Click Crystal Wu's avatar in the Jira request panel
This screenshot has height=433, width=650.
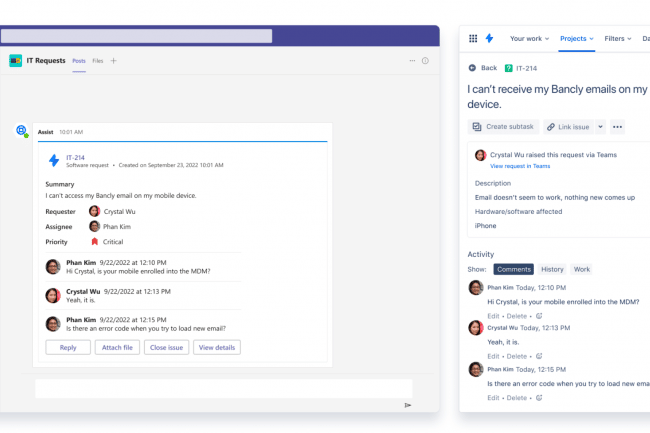pyautogui.click(x=480, y=155)
